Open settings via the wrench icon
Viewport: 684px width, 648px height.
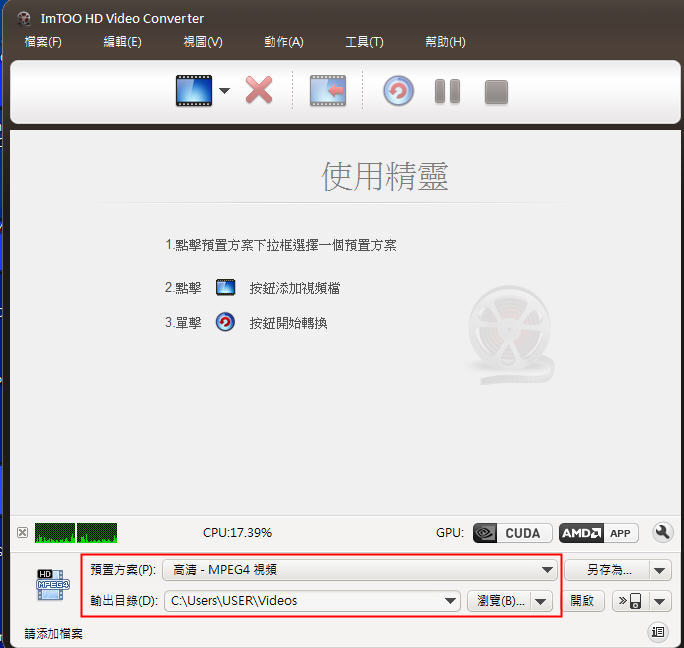[x=662, y=533]
